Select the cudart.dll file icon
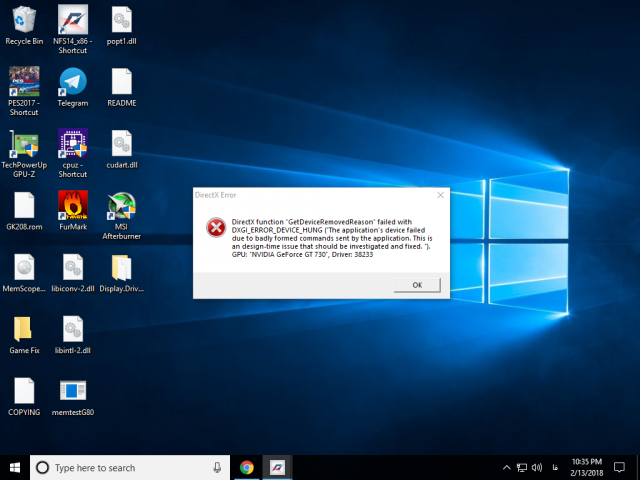Viewport: 640px width, 480px height. (122, 149)
